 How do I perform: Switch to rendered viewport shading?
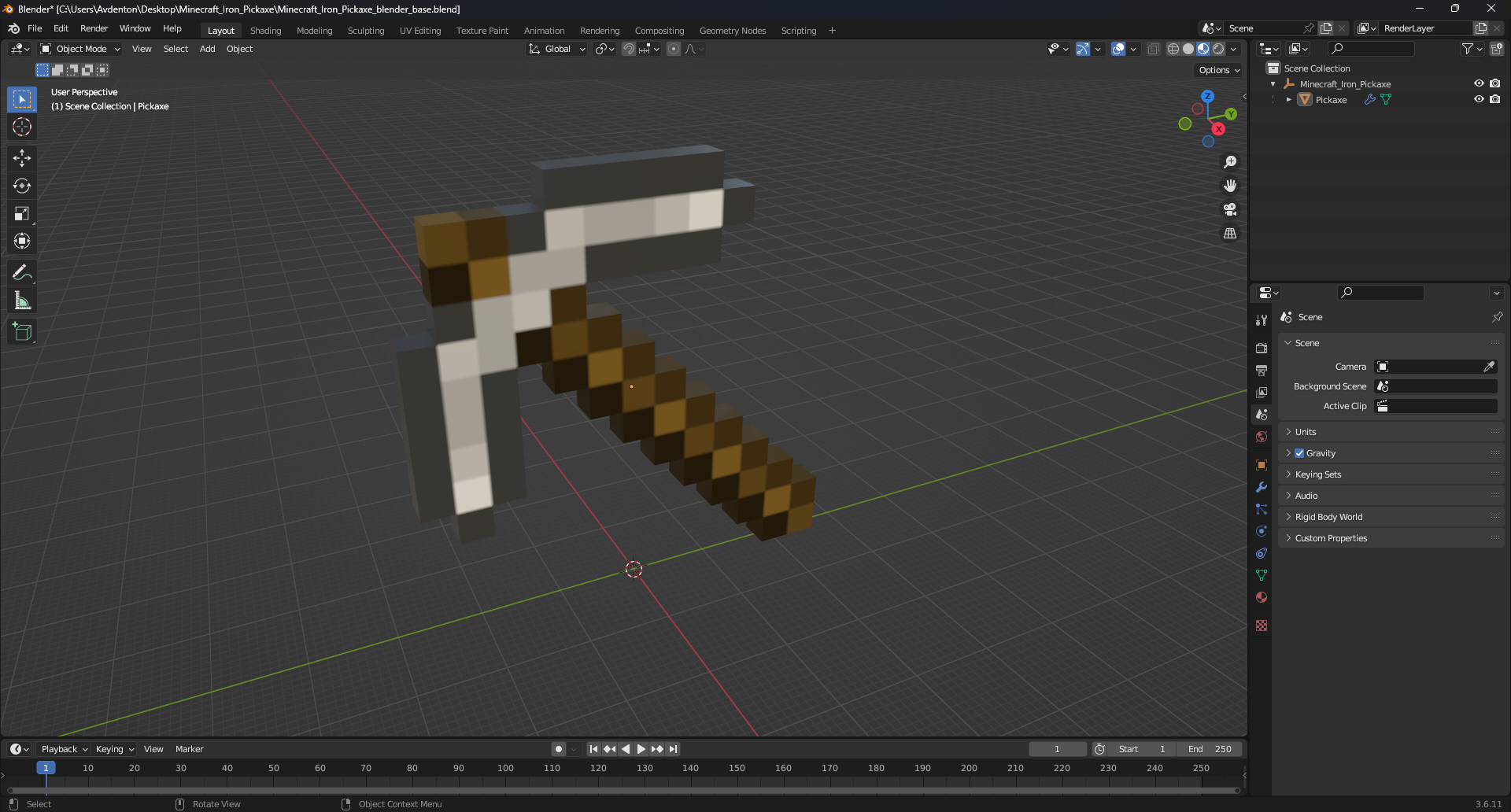coord(1218,49)
